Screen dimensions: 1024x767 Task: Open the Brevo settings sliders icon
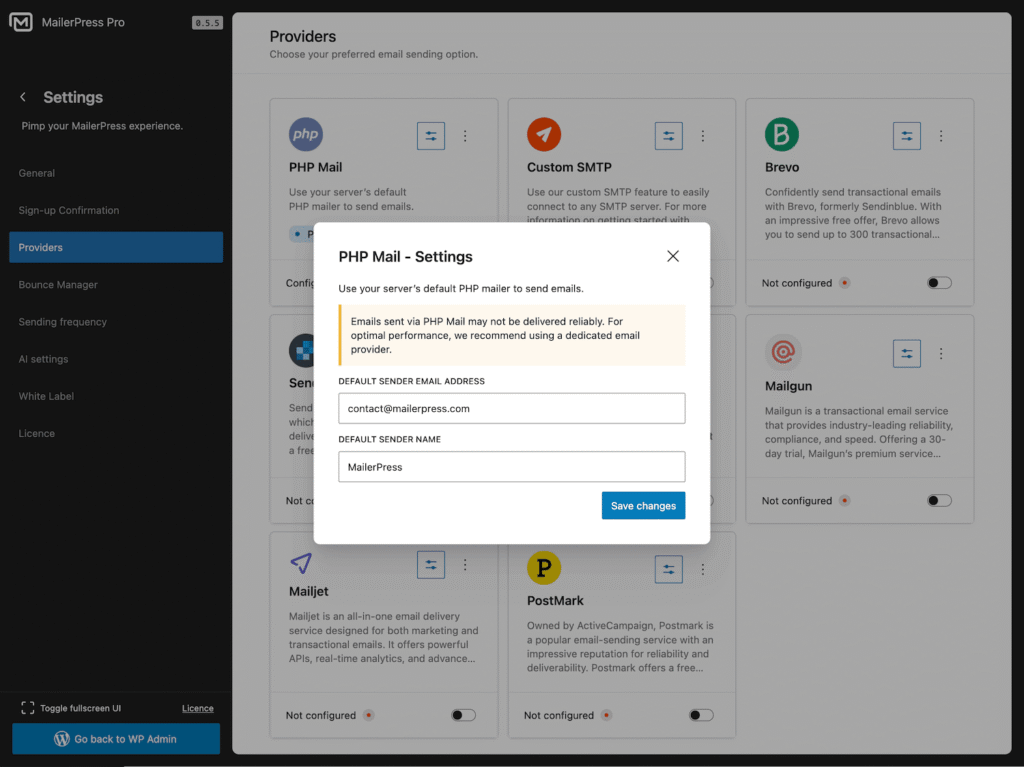pos(907,135)
